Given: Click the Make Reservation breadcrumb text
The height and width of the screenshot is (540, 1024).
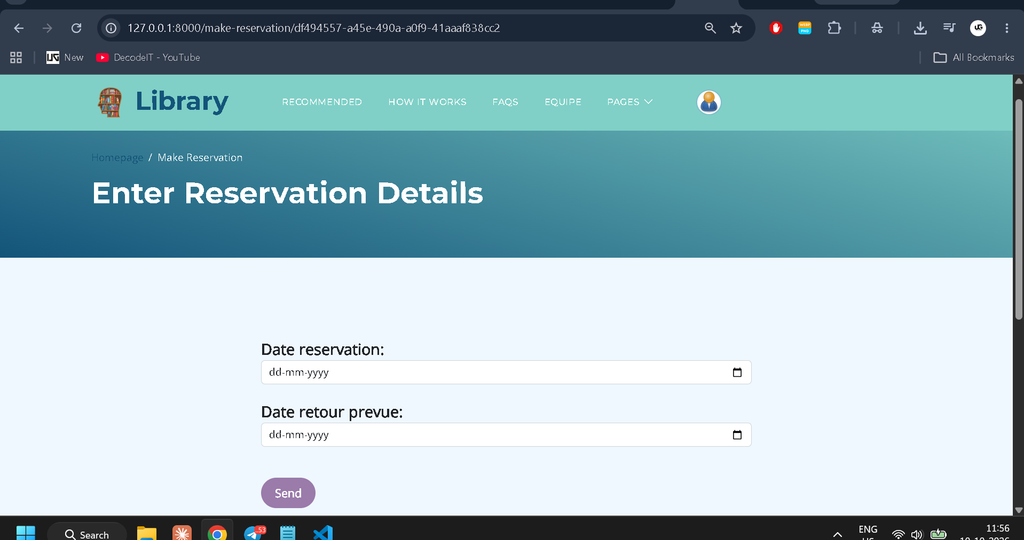Looking at the screenshot, I should pos(200,157).
